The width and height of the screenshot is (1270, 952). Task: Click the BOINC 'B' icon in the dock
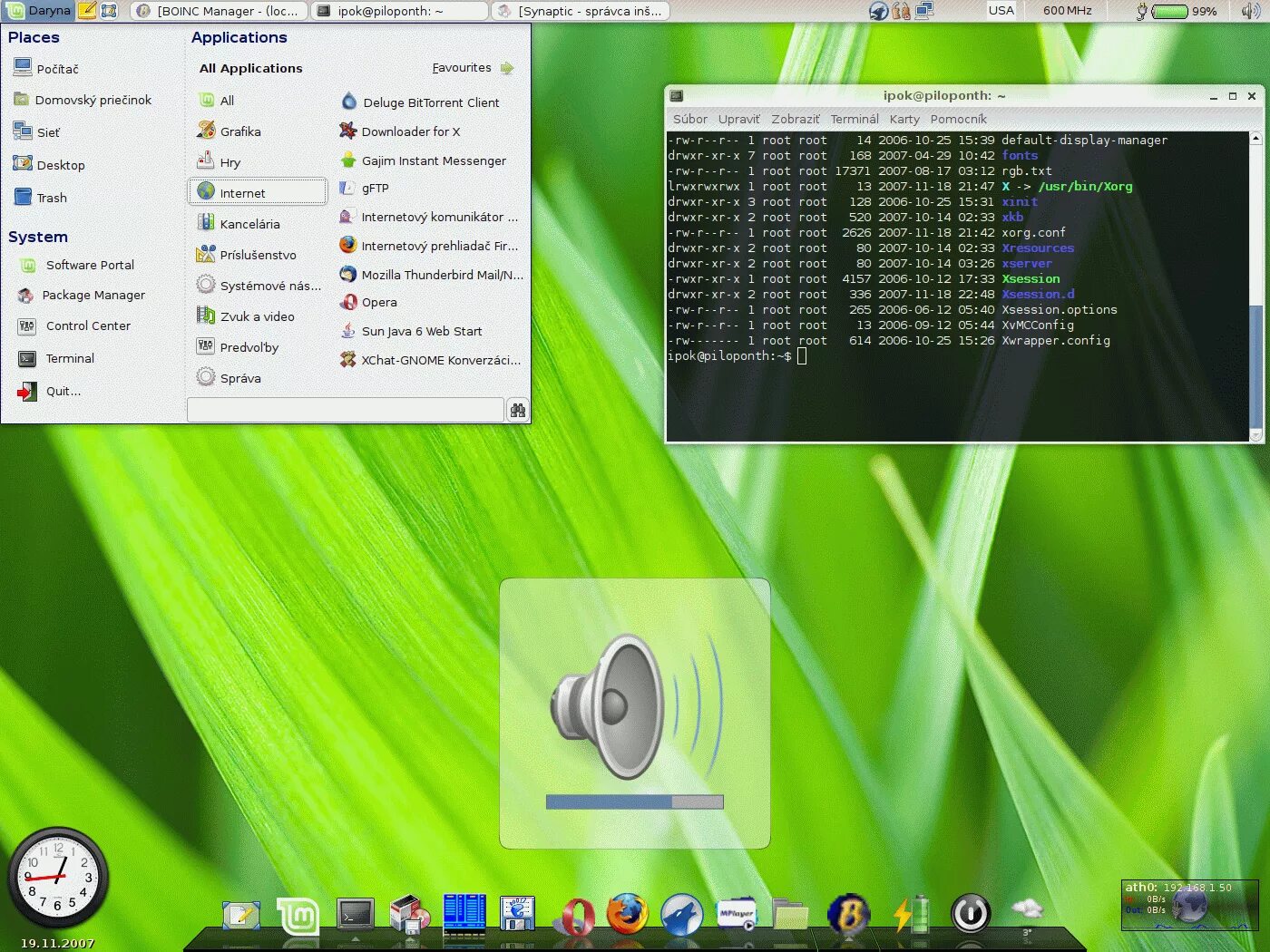pyautogui.click(x=849, y=914)
